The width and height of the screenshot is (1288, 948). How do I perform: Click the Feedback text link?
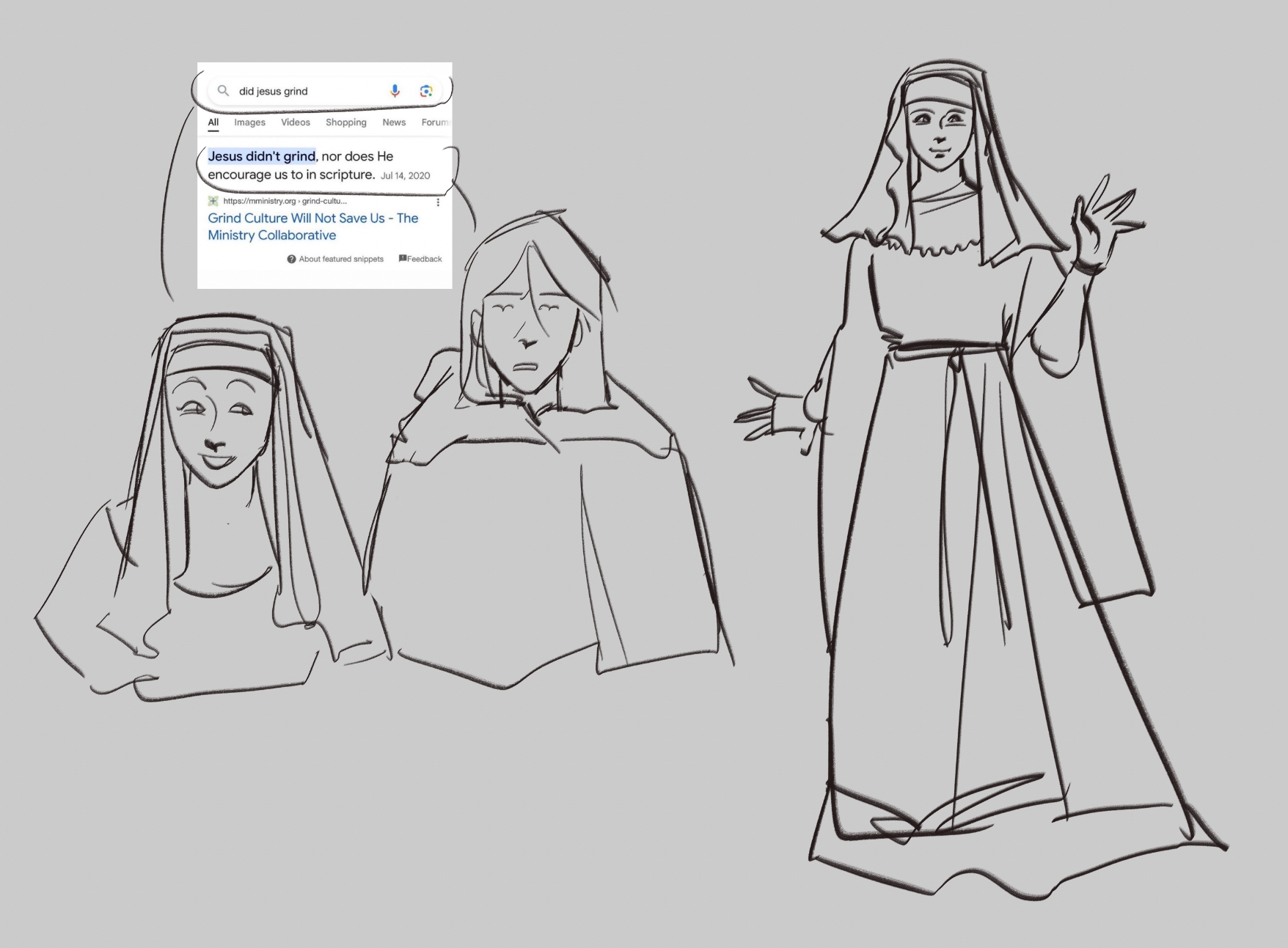(x=425, y=259)
